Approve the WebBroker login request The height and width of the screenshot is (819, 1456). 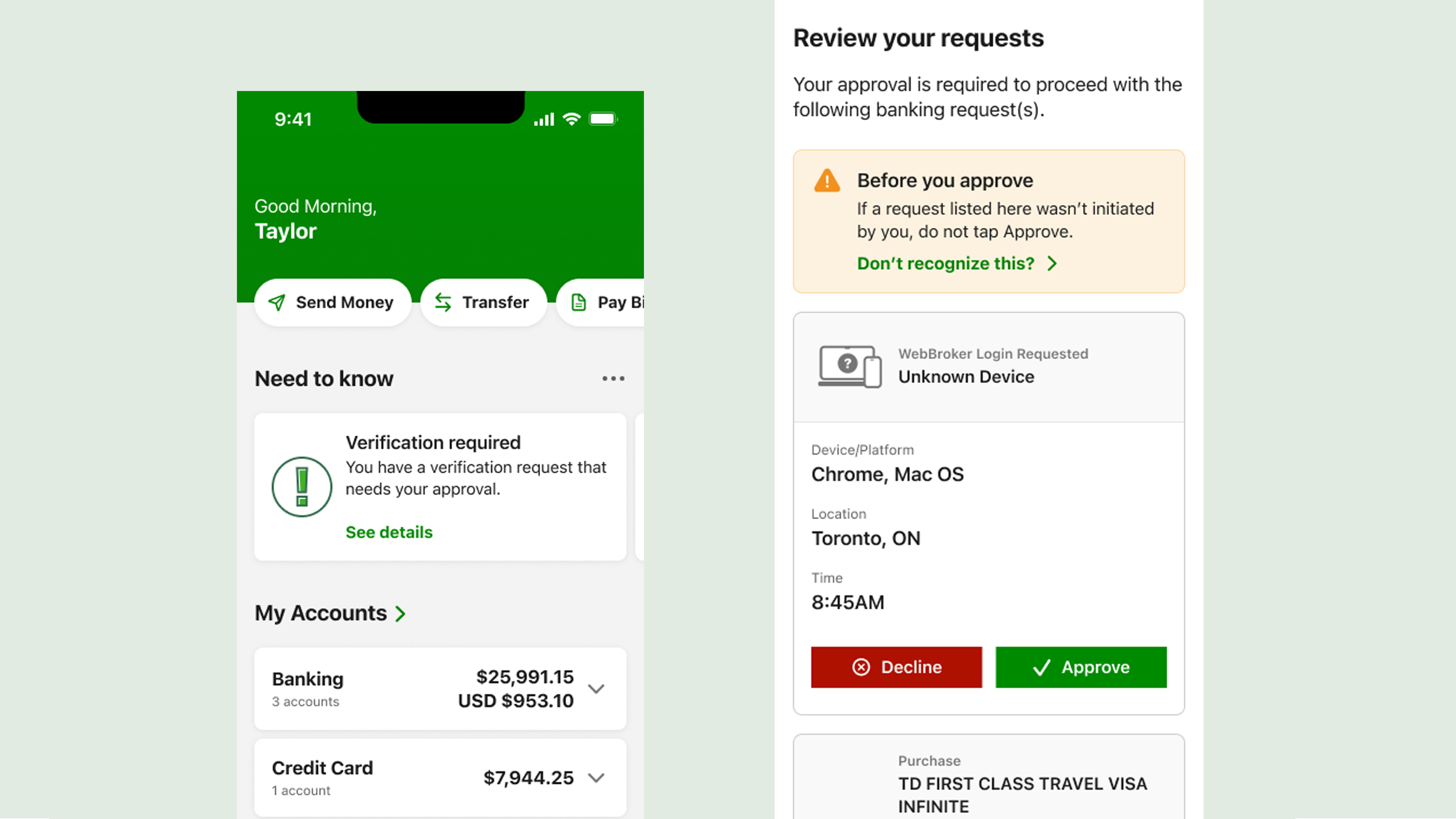pyautogui.click(x=1081, y=667)
